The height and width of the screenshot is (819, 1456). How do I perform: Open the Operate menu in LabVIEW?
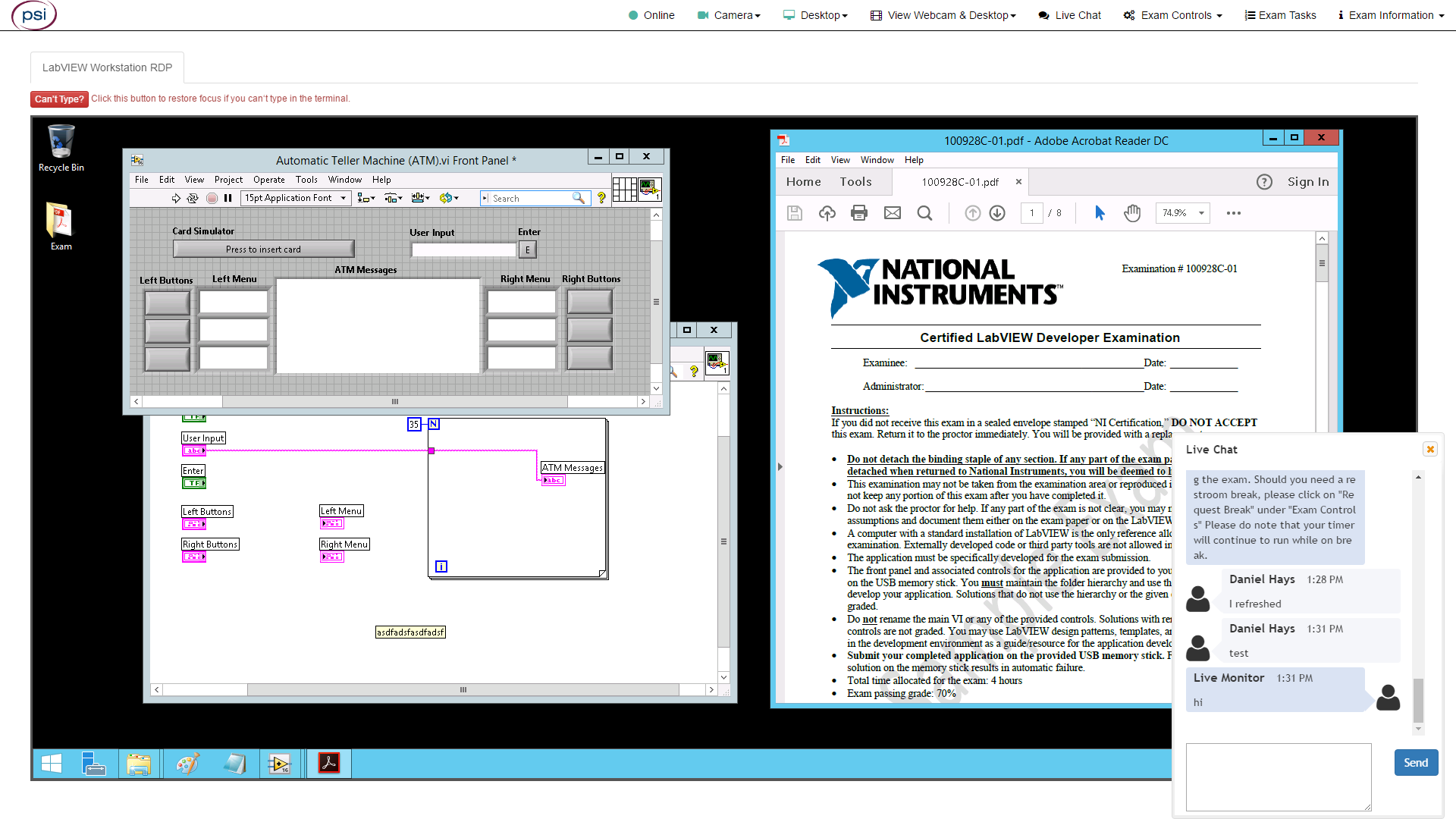coord(268,180)
